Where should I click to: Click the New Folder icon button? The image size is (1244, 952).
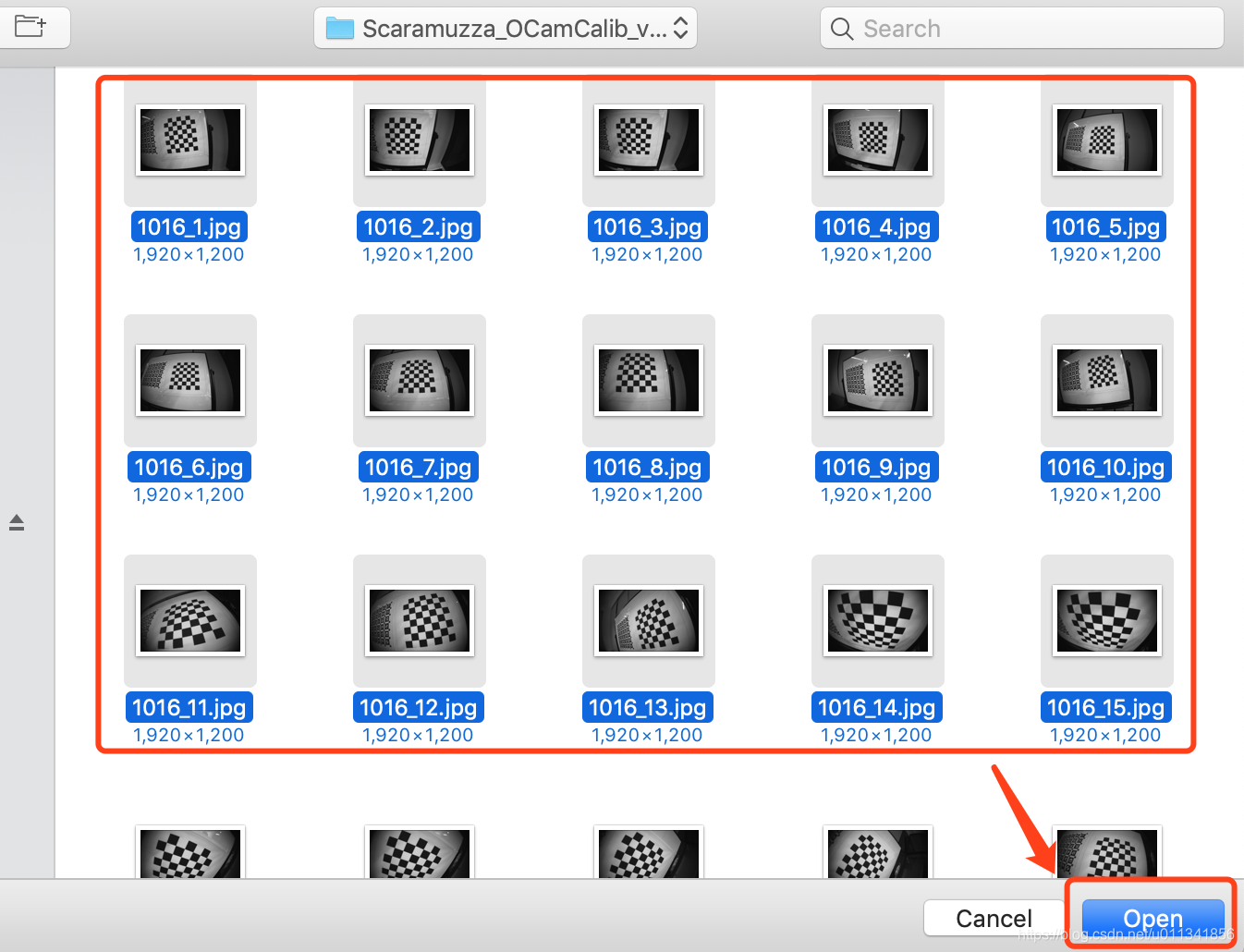tap(30, 26)
